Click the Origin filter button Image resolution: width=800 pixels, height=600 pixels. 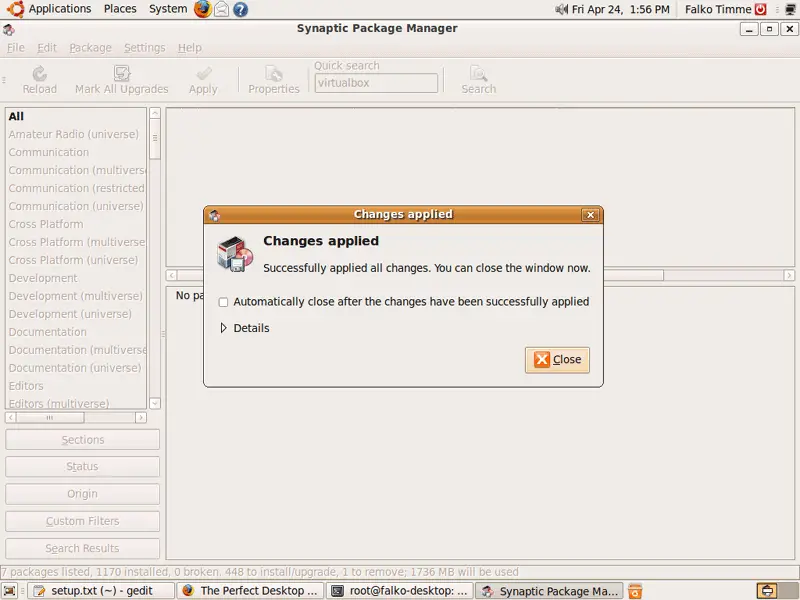(x=83, y=494)
